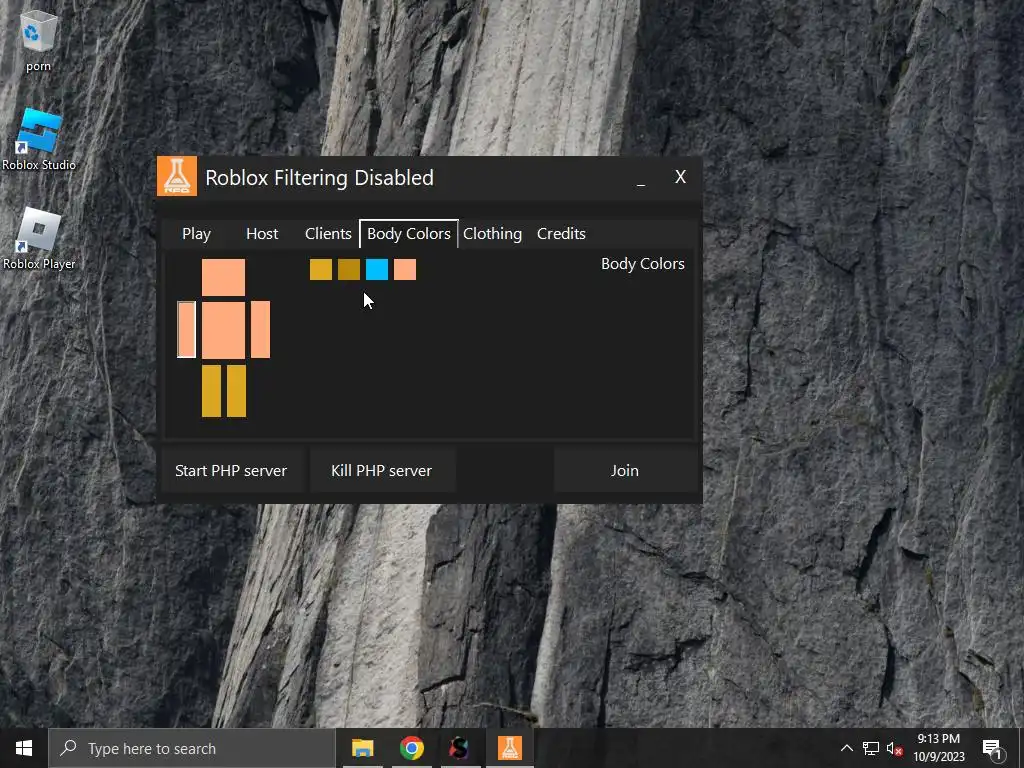Screen dimensions: 1024x768
Task: Switch to the Host tab
Action: pos(262,234)
